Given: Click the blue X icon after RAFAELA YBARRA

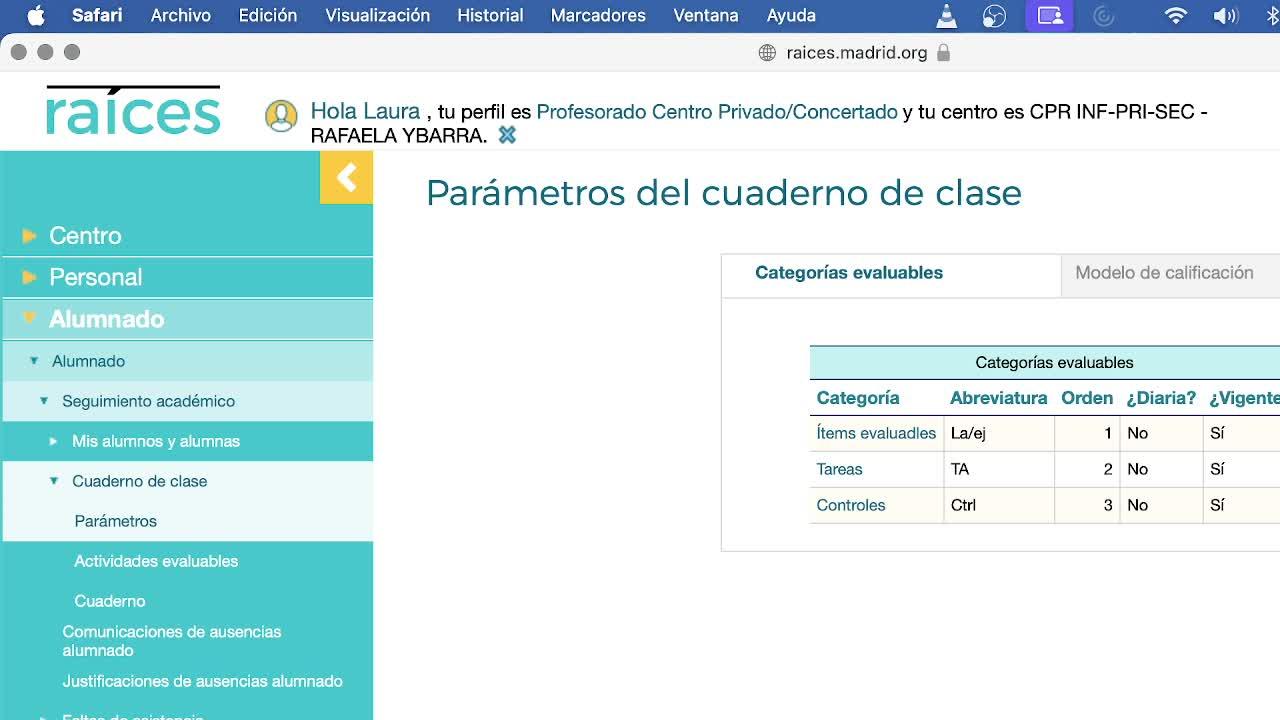Looking at the screenshot, I should coord(507,135).
